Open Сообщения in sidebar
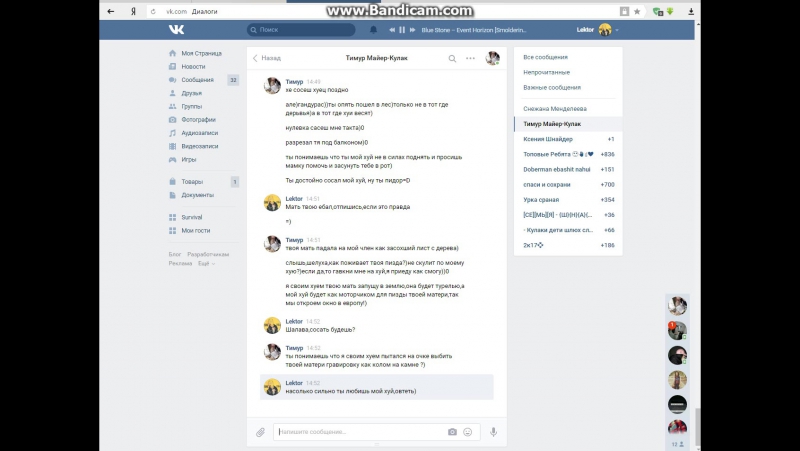This screenshot has width=800, height=451. (x=198, y=80)
